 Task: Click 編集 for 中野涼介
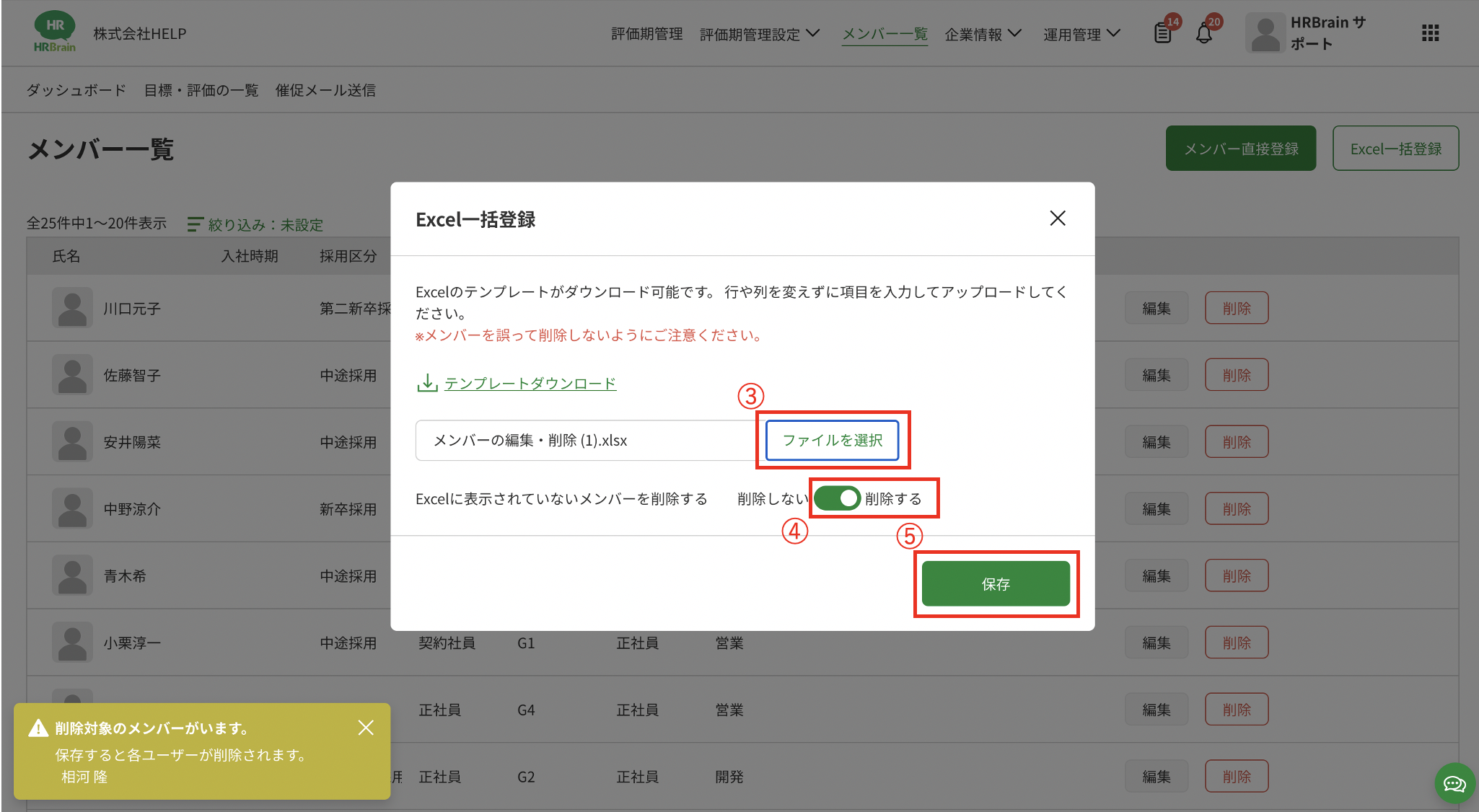1157,508
